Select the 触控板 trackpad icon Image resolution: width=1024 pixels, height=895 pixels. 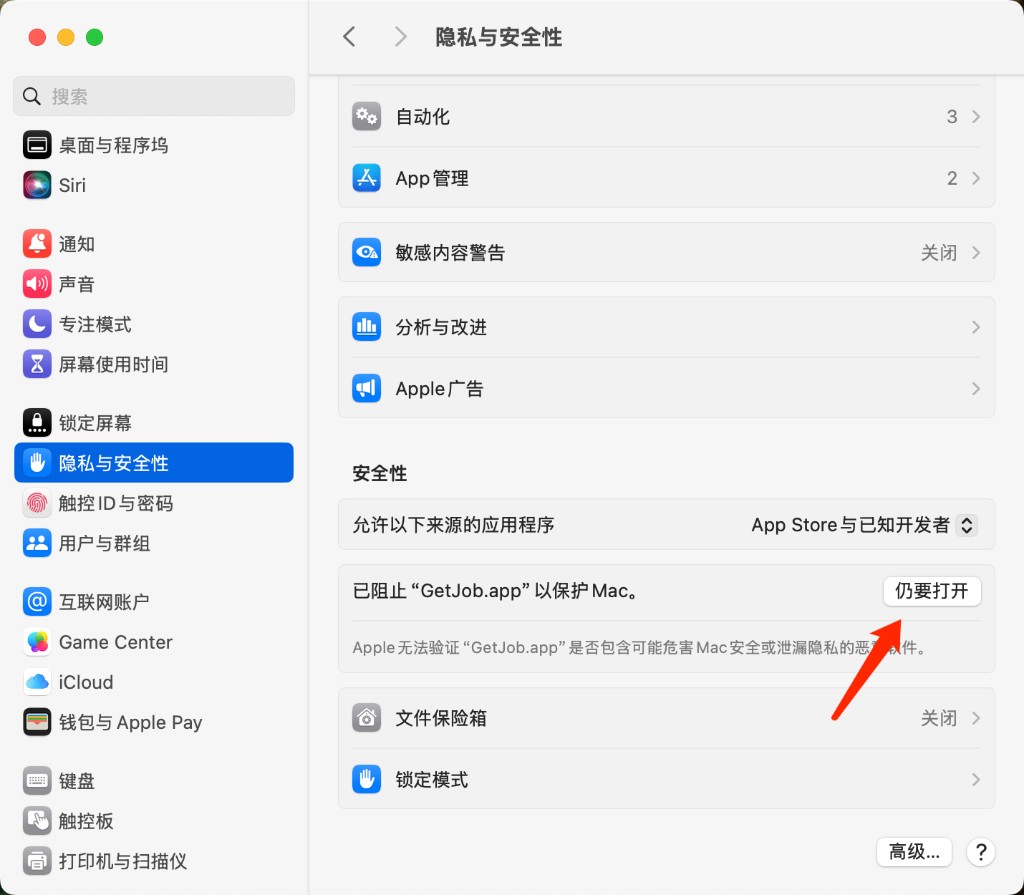click(x=37, y=821)
